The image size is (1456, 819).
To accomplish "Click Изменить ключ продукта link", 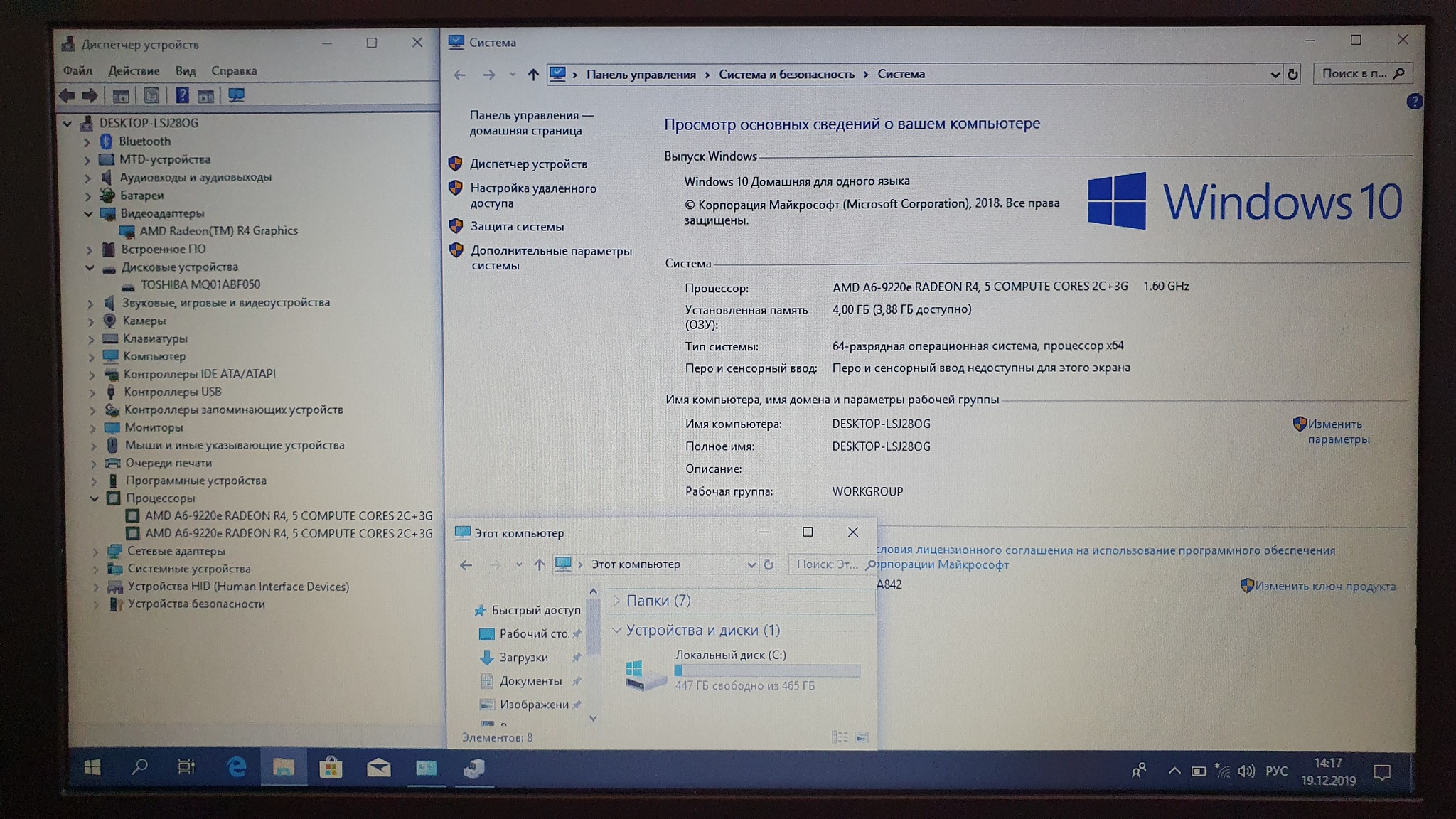I will coord(1324,586).
